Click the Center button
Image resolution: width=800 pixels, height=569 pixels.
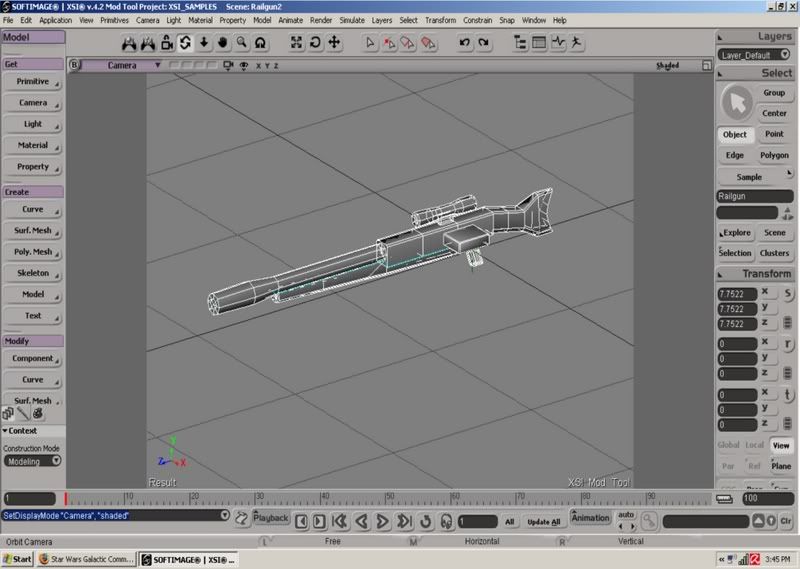(774, 113)
